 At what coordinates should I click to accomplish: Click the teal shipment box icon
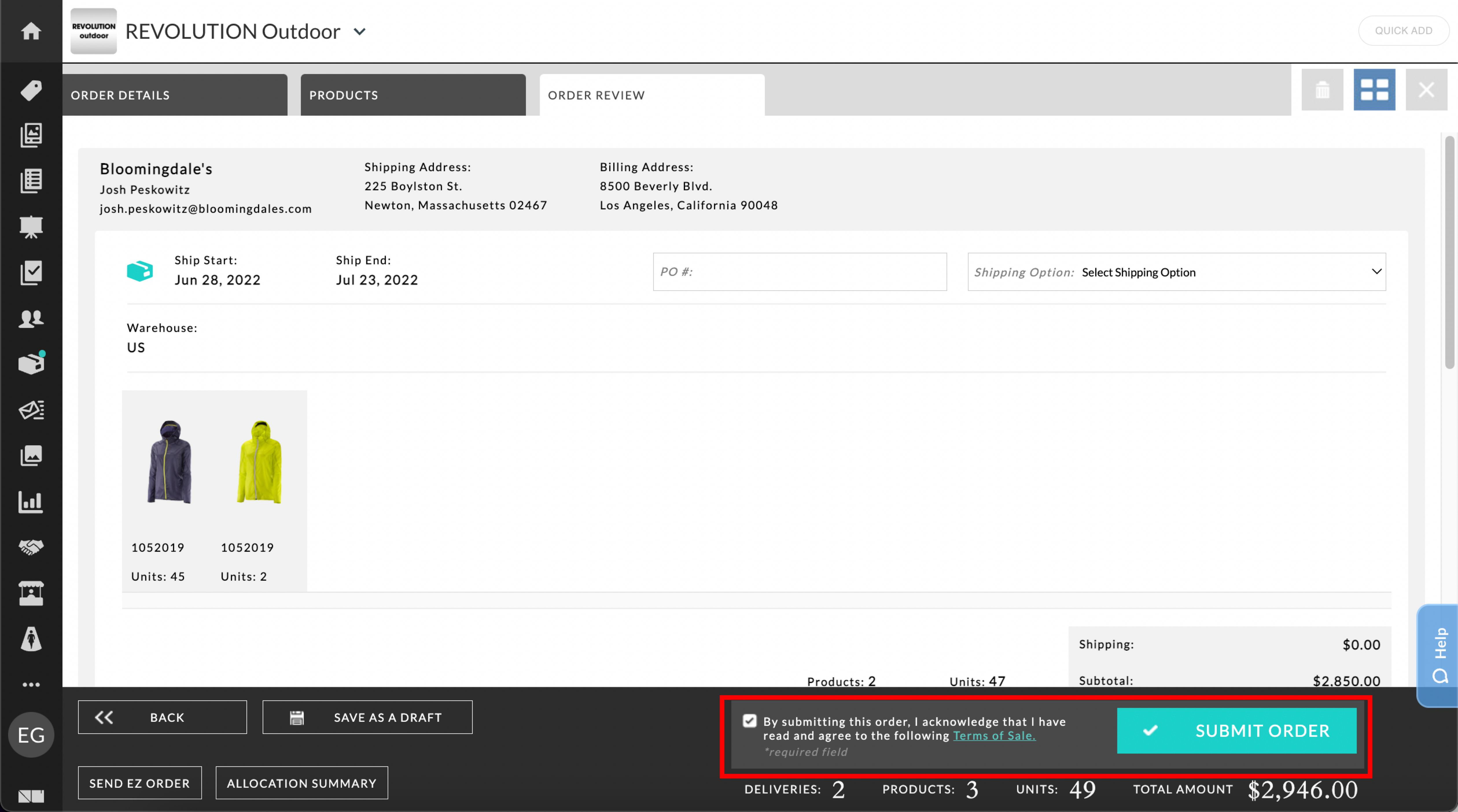click(x=140, y=270)
